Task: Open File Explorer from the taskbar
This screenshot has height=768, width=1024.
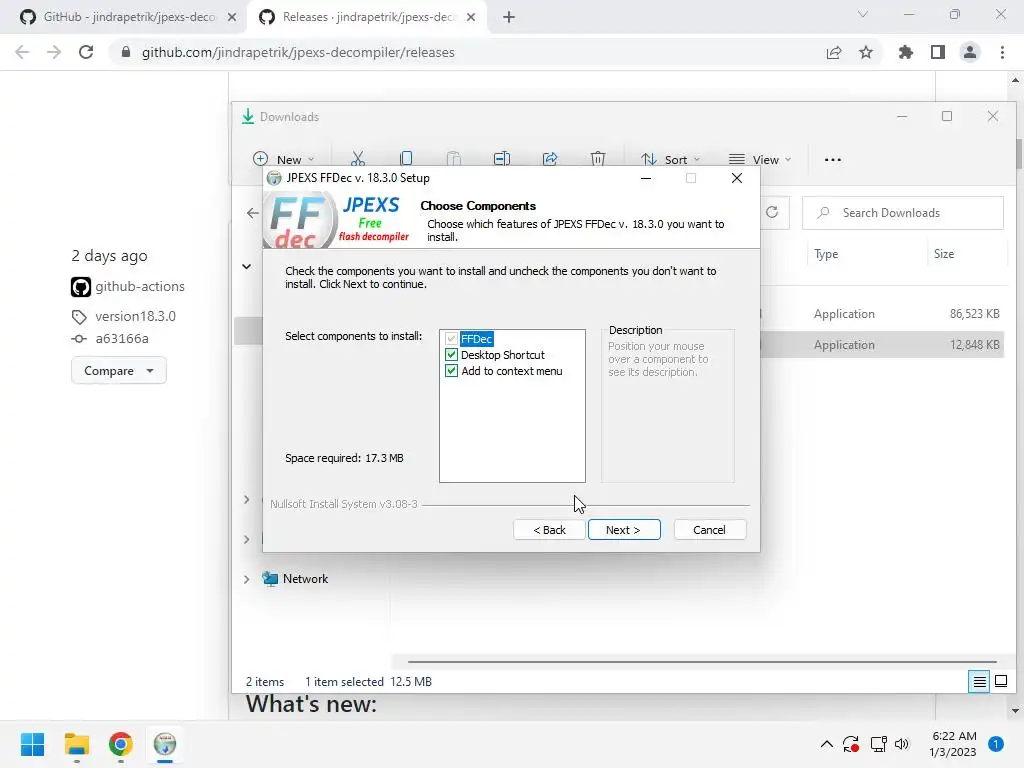Action: (x=76, y=744)
